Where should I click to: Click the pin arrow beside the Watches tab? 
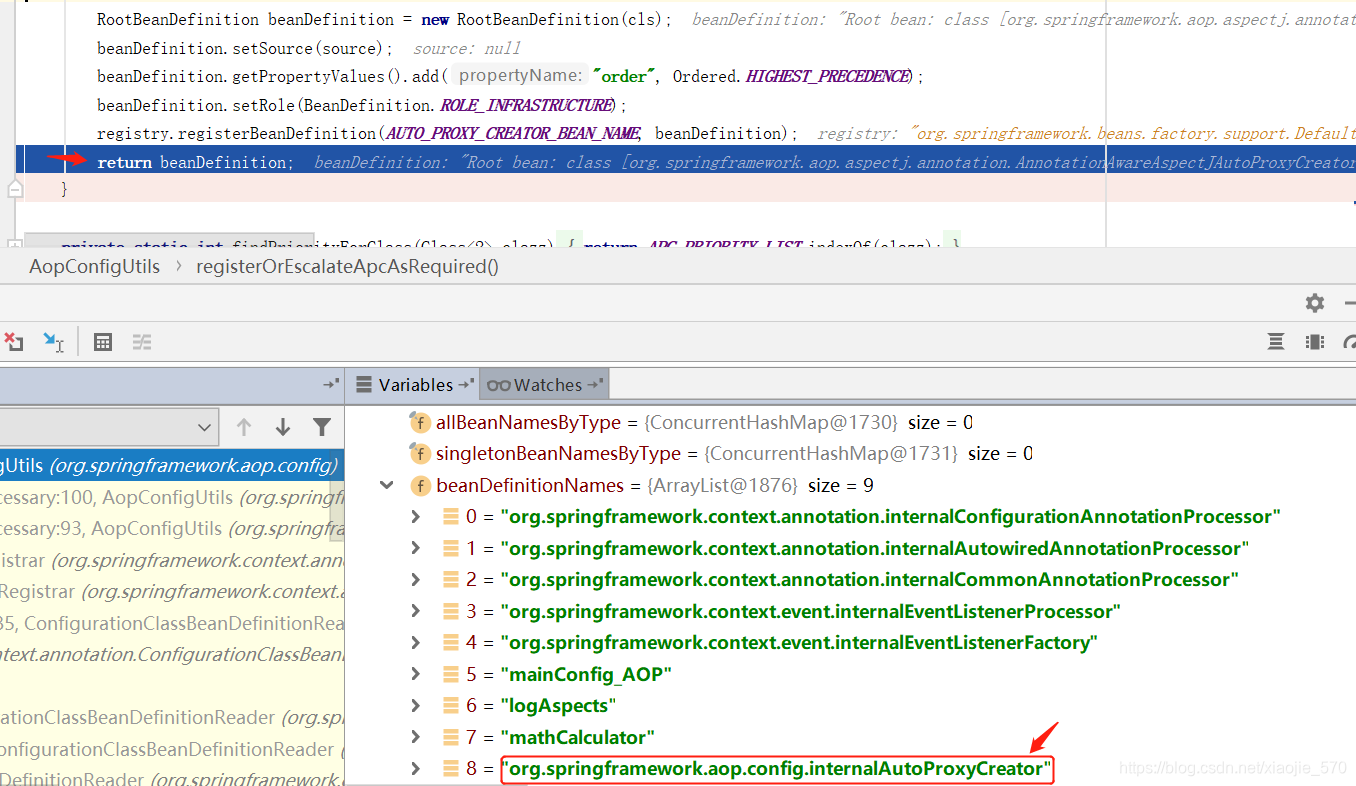(x=595, y=384)
